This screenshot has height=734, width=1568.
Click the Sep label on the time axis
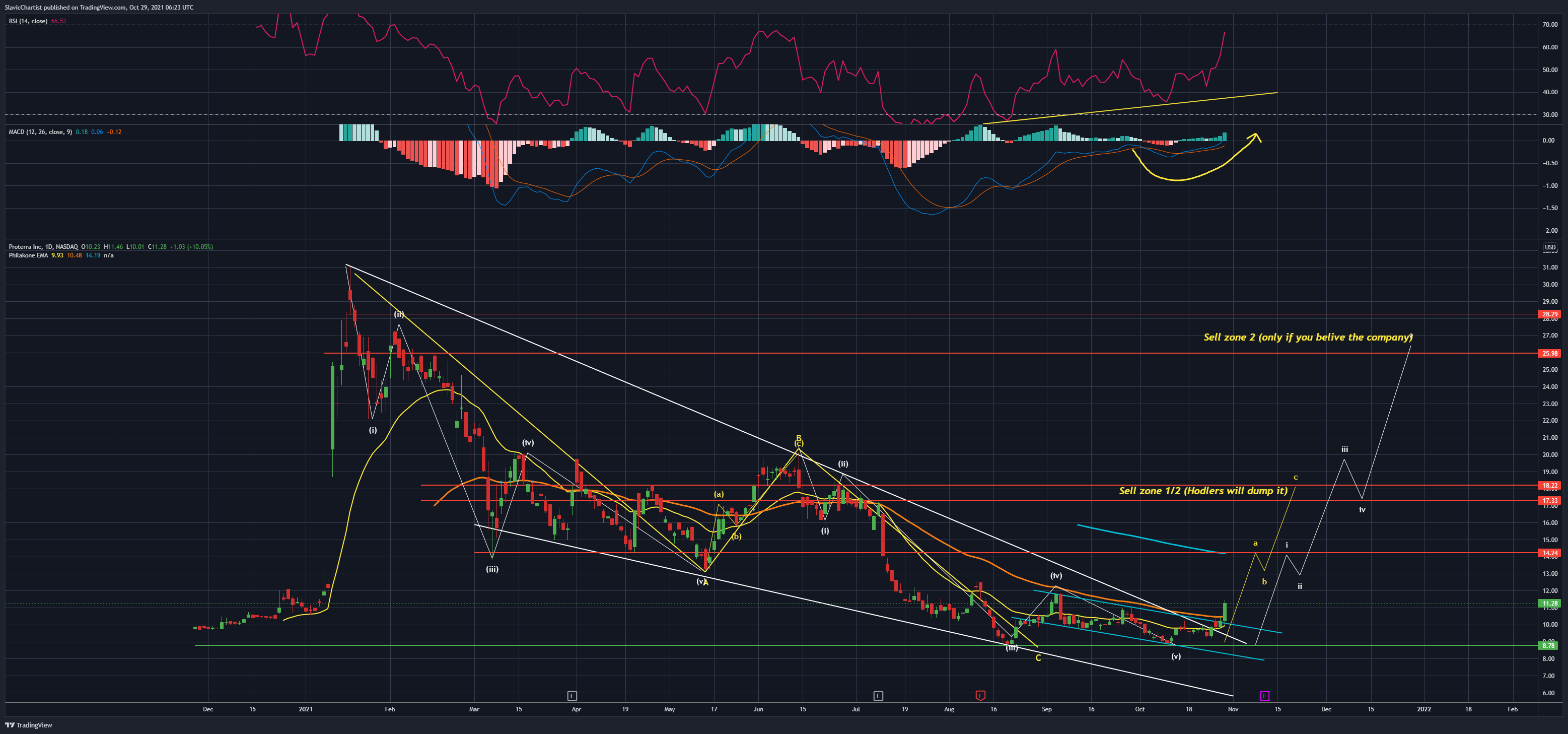click(x=1046, y=709)
